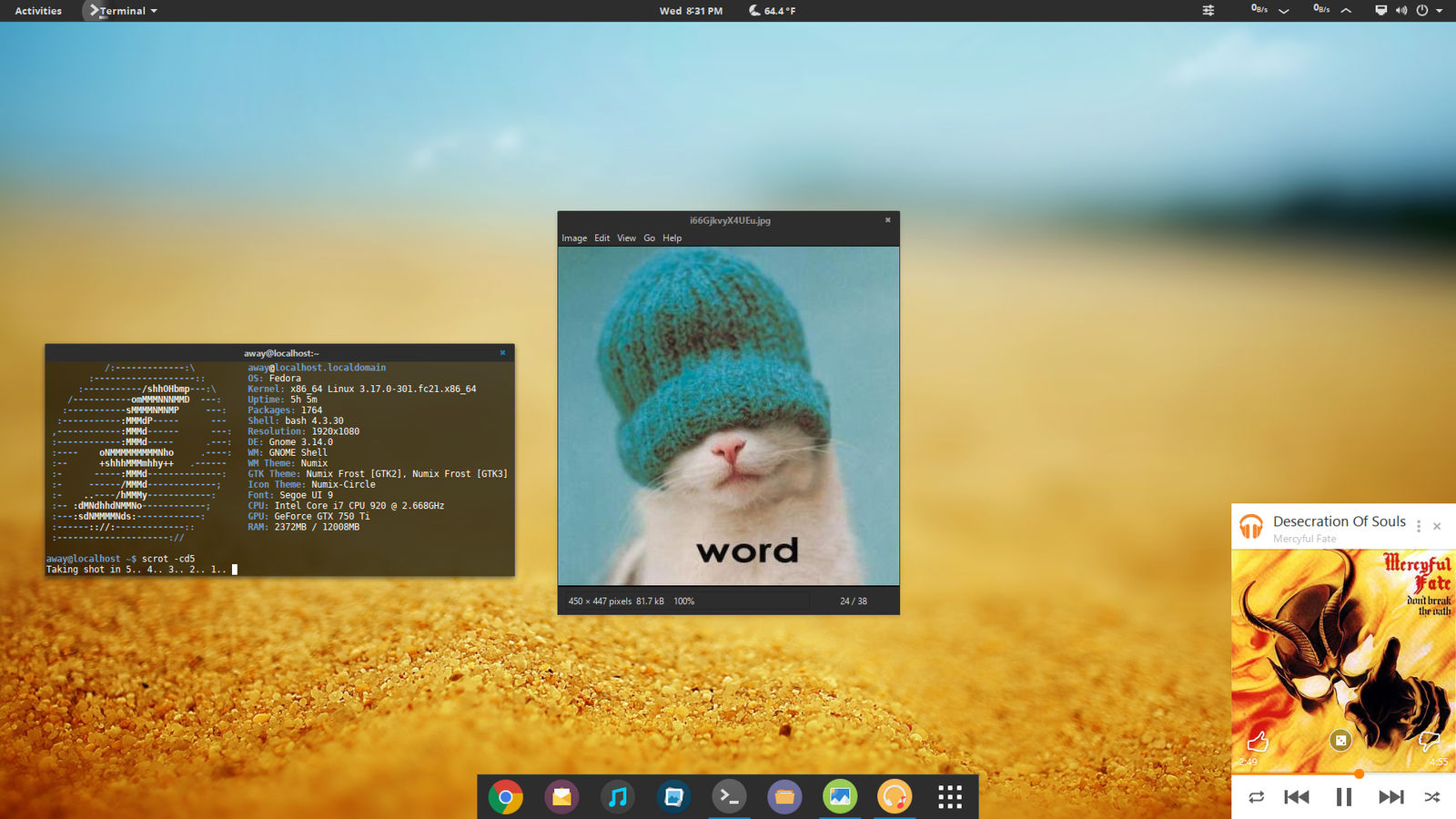Open the green image viewer dock icon
The image size is (1456, 819).
(x=840, y=797)
